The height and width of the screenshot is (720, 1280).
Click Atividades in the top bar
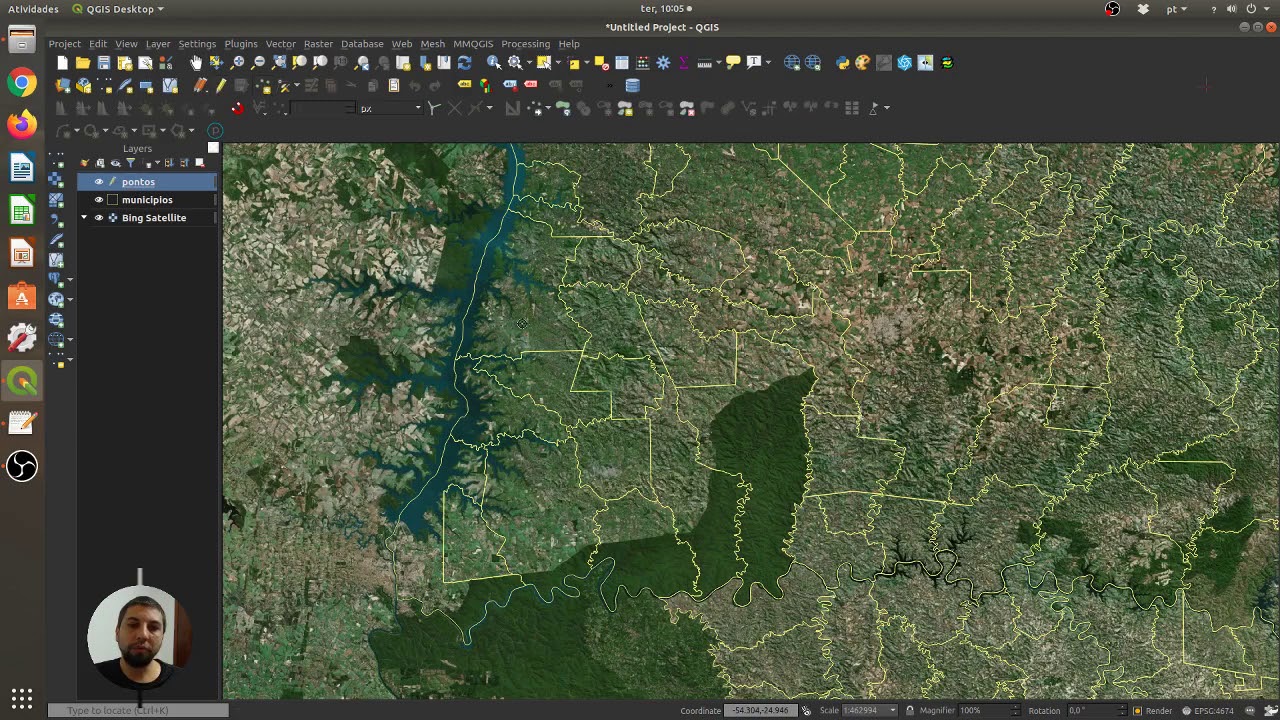[32, 9]
